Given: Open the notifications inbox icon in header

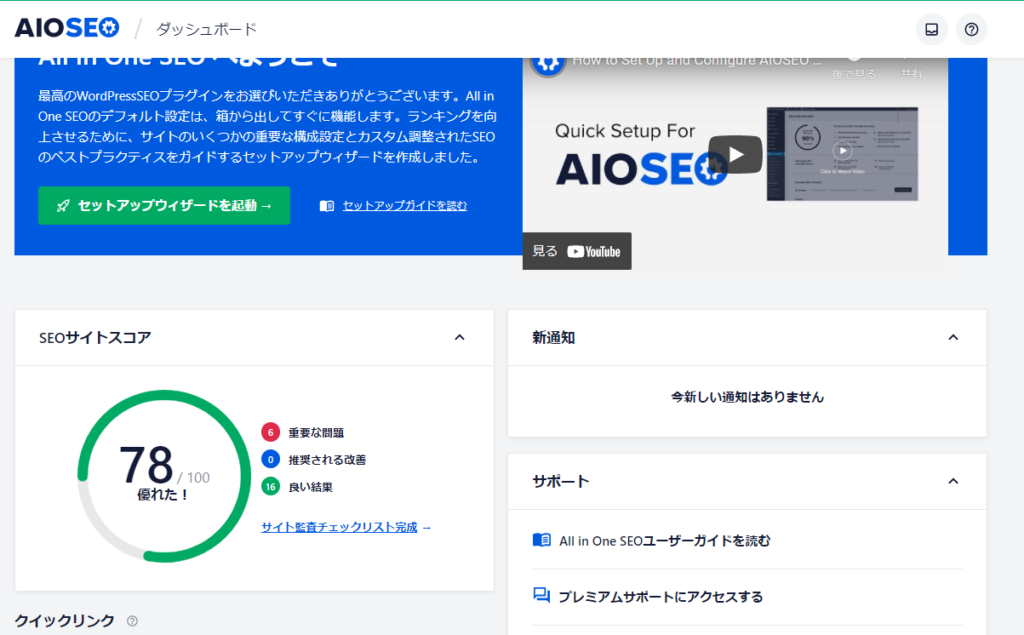Looking at the screenshot, I should [931, 29].
